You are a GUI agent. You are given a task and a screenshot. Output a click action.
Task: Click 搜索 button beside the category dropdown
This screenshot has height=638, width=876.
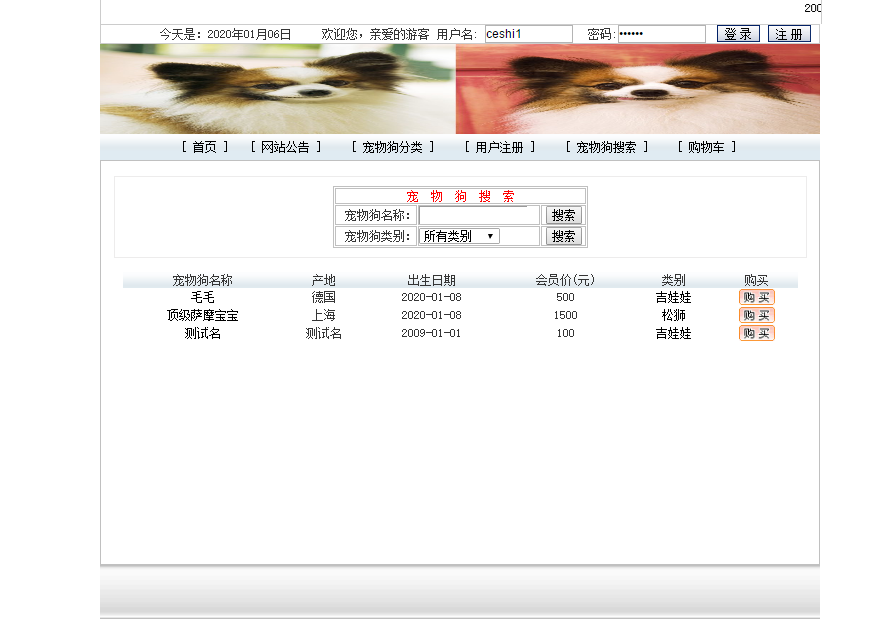coord(563,236)
